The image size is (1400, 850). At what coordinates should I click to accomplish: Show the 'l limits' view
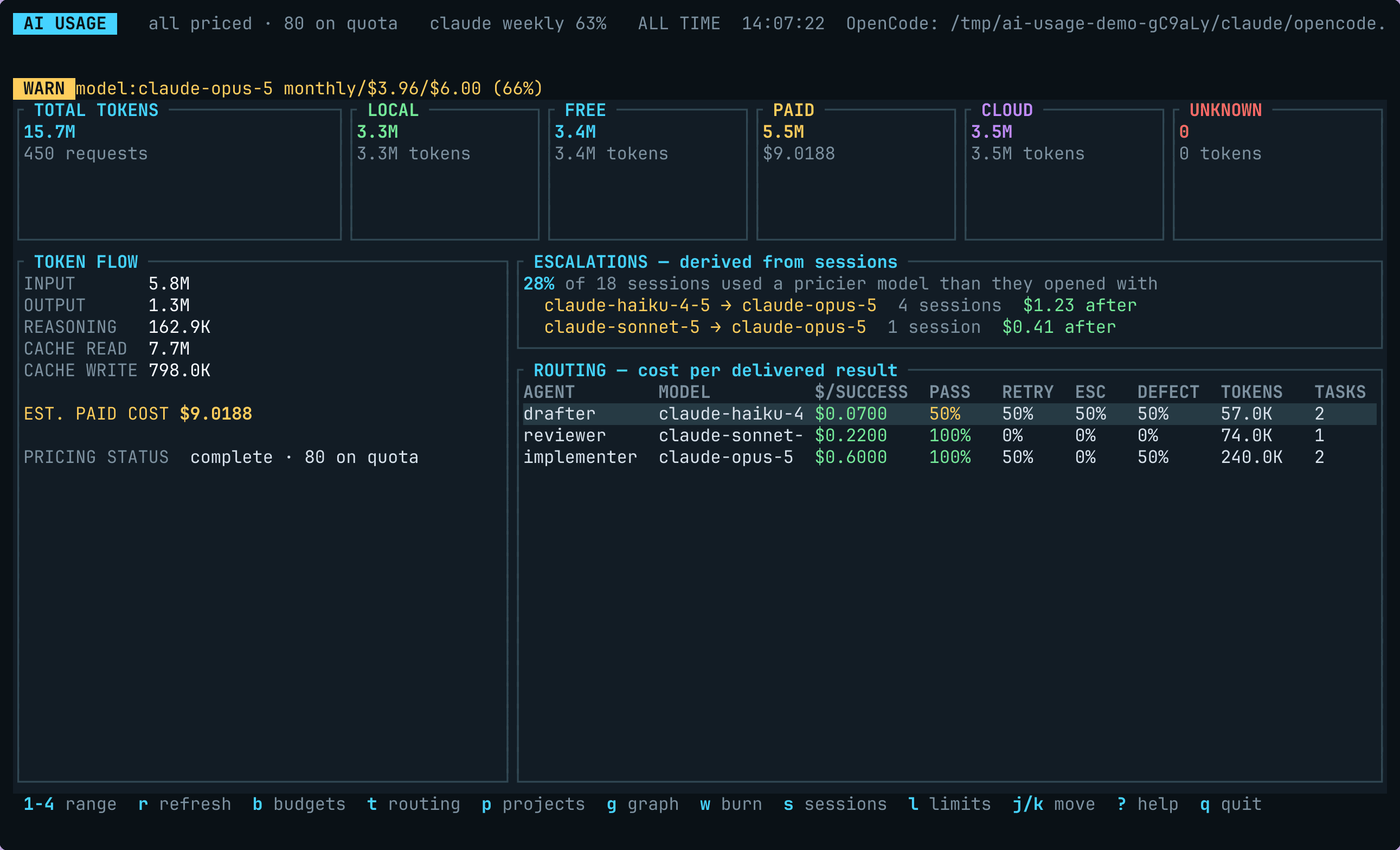coord(949,804)
